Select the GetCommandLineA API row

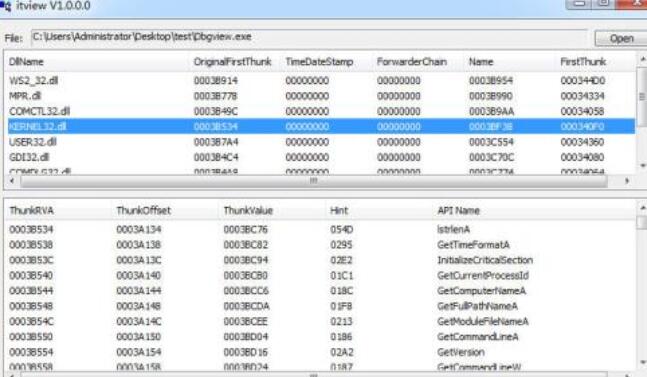pos(321,337)
